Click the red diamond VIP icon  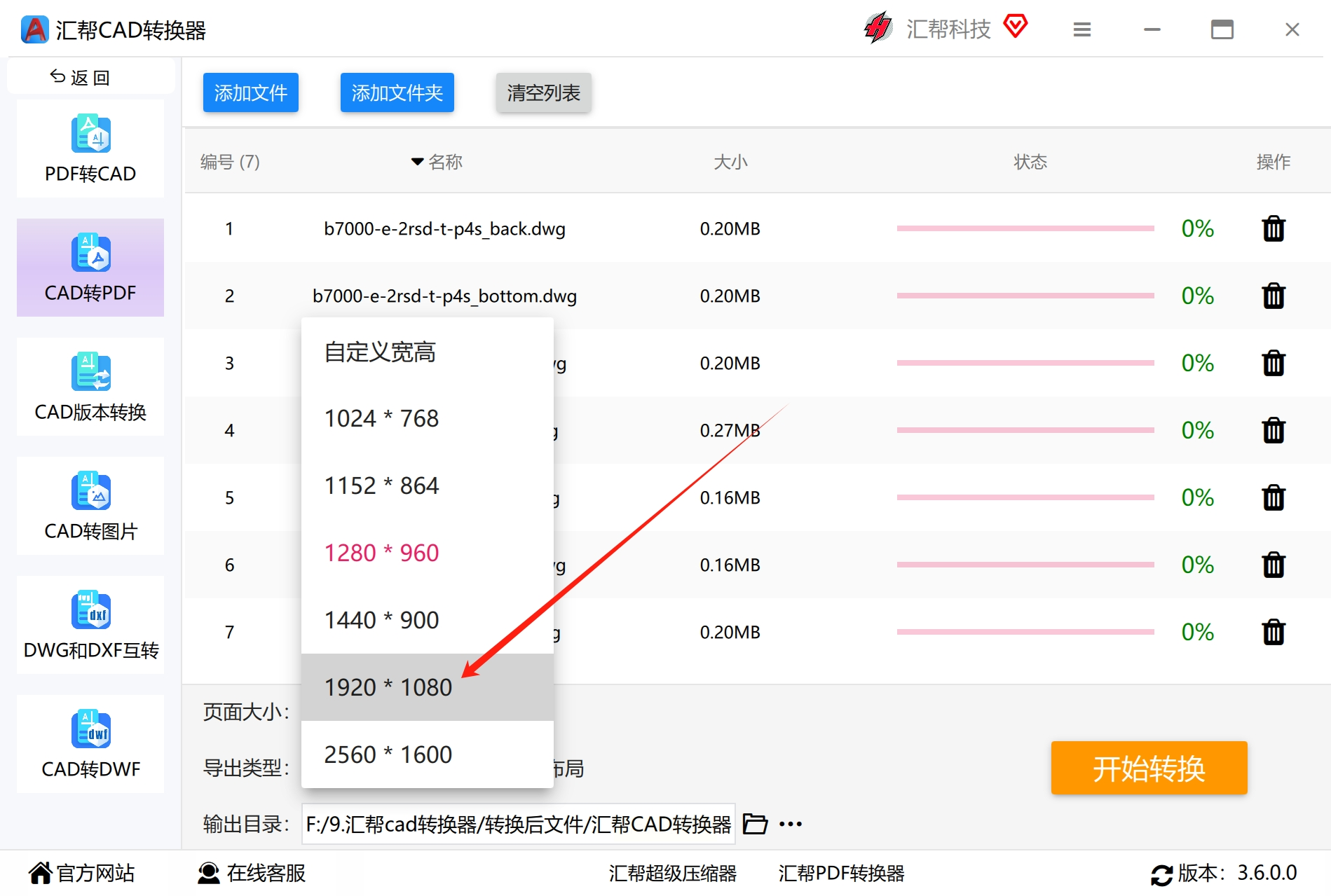tap(1015, 27)
